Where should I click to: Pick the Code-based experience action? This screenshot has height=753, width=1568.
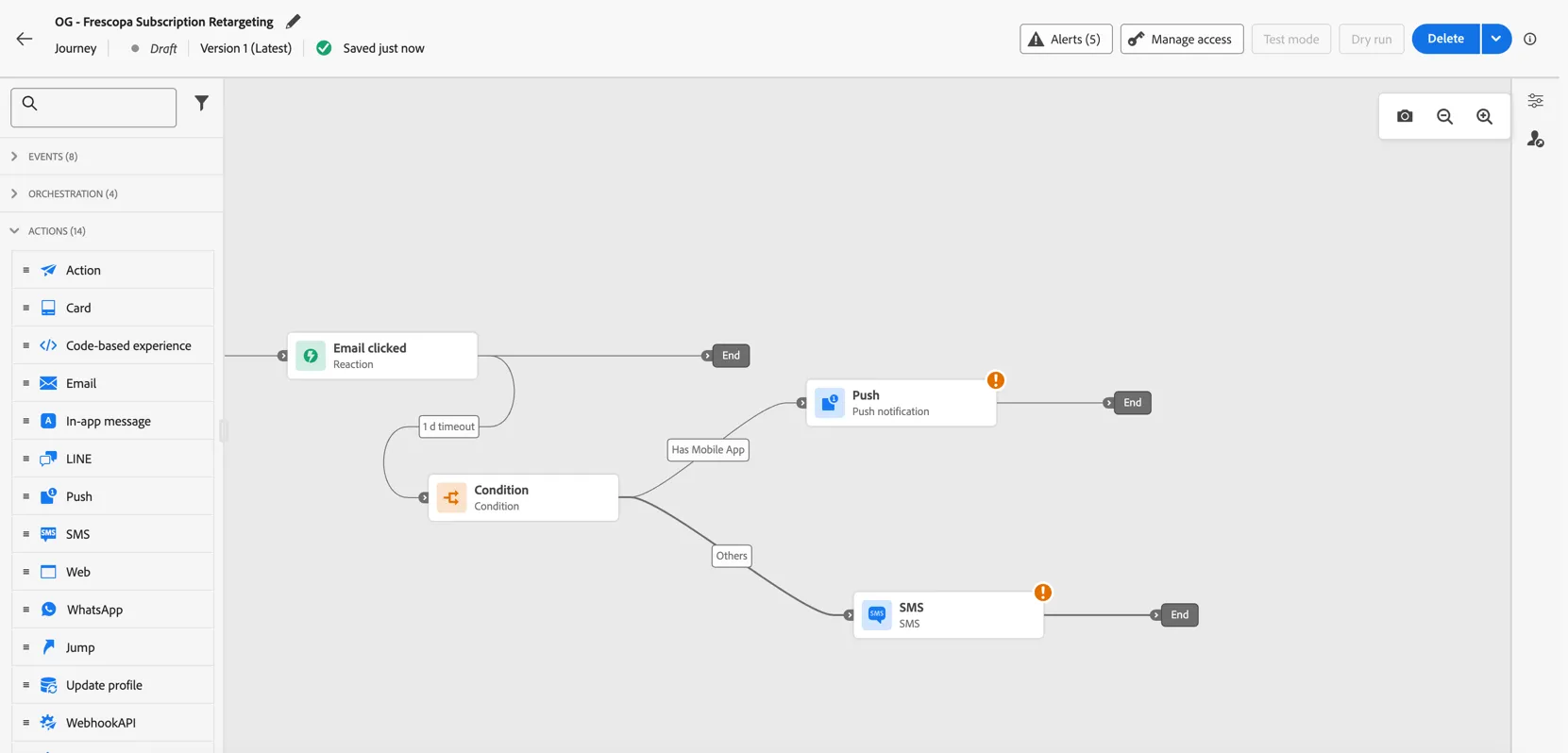(x=113, y=345)
